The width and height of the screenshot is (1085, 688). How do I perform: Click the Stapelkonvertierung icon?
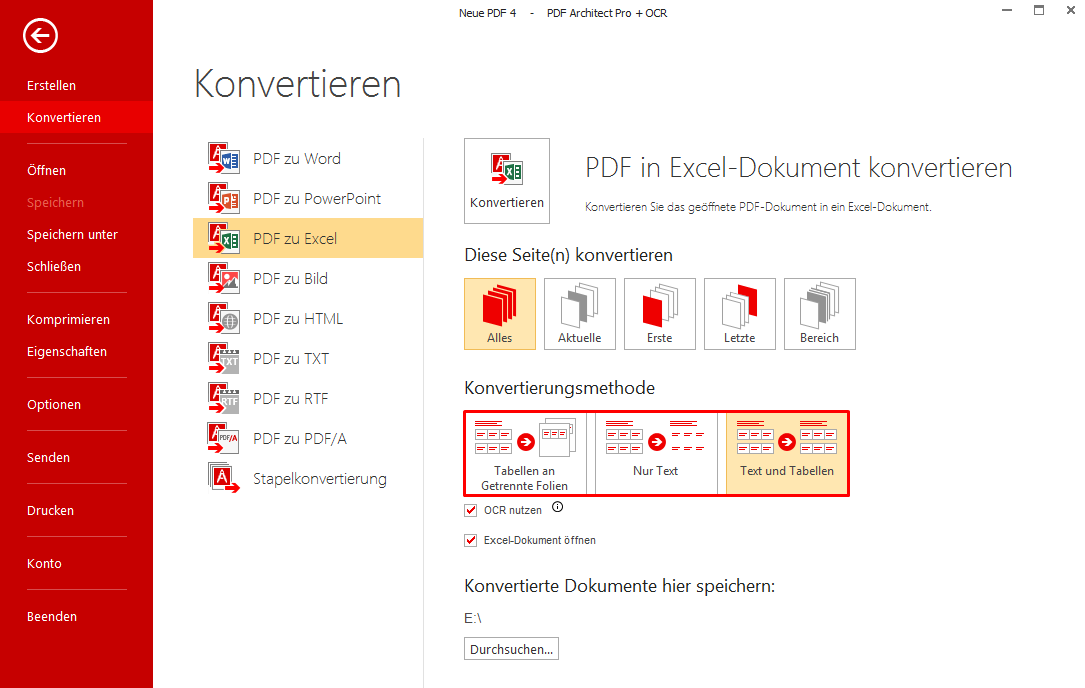pyautogui.click(x=224, y=478)
